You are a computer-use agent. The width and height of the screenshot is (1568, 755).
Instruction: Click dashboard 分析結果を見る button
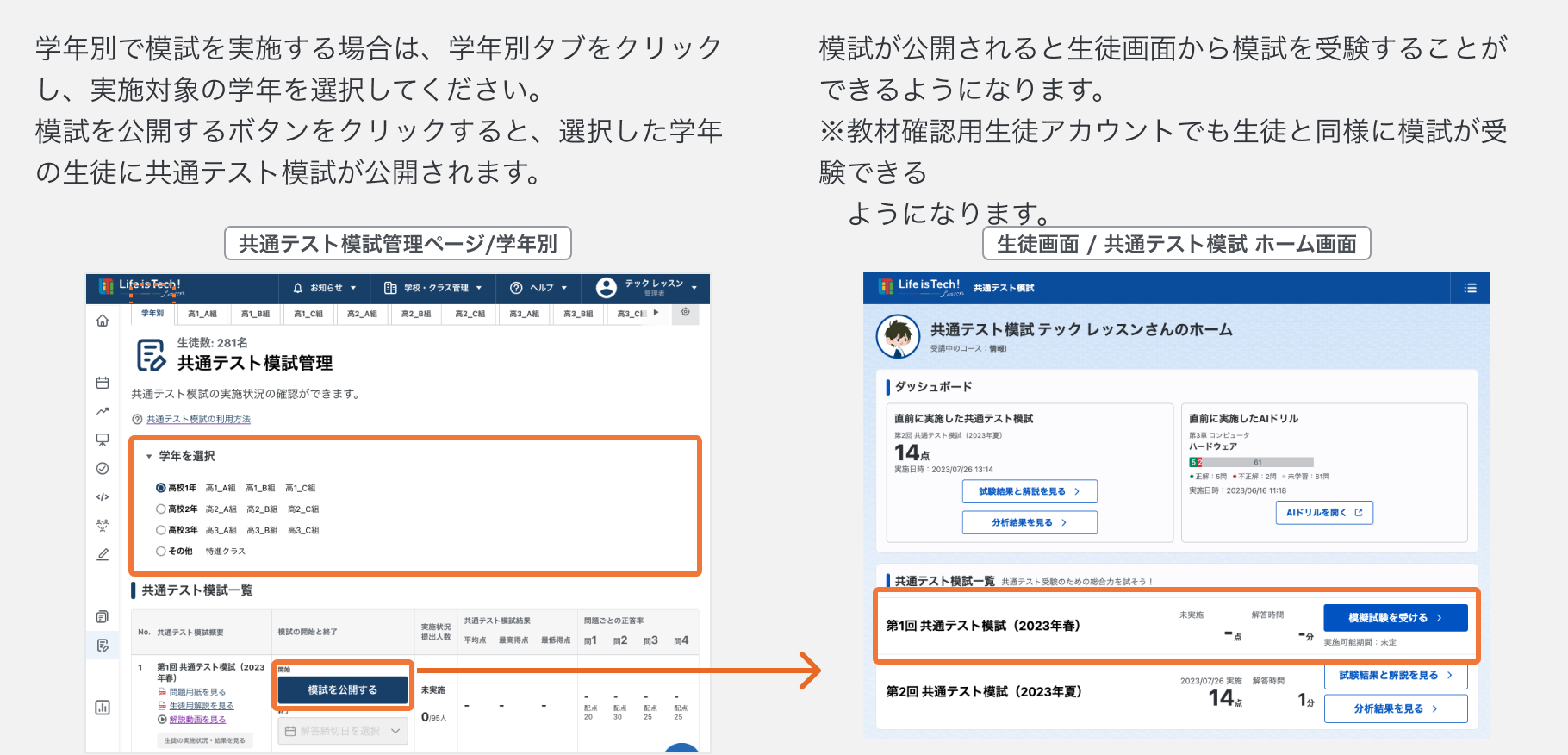[1030, 522]
